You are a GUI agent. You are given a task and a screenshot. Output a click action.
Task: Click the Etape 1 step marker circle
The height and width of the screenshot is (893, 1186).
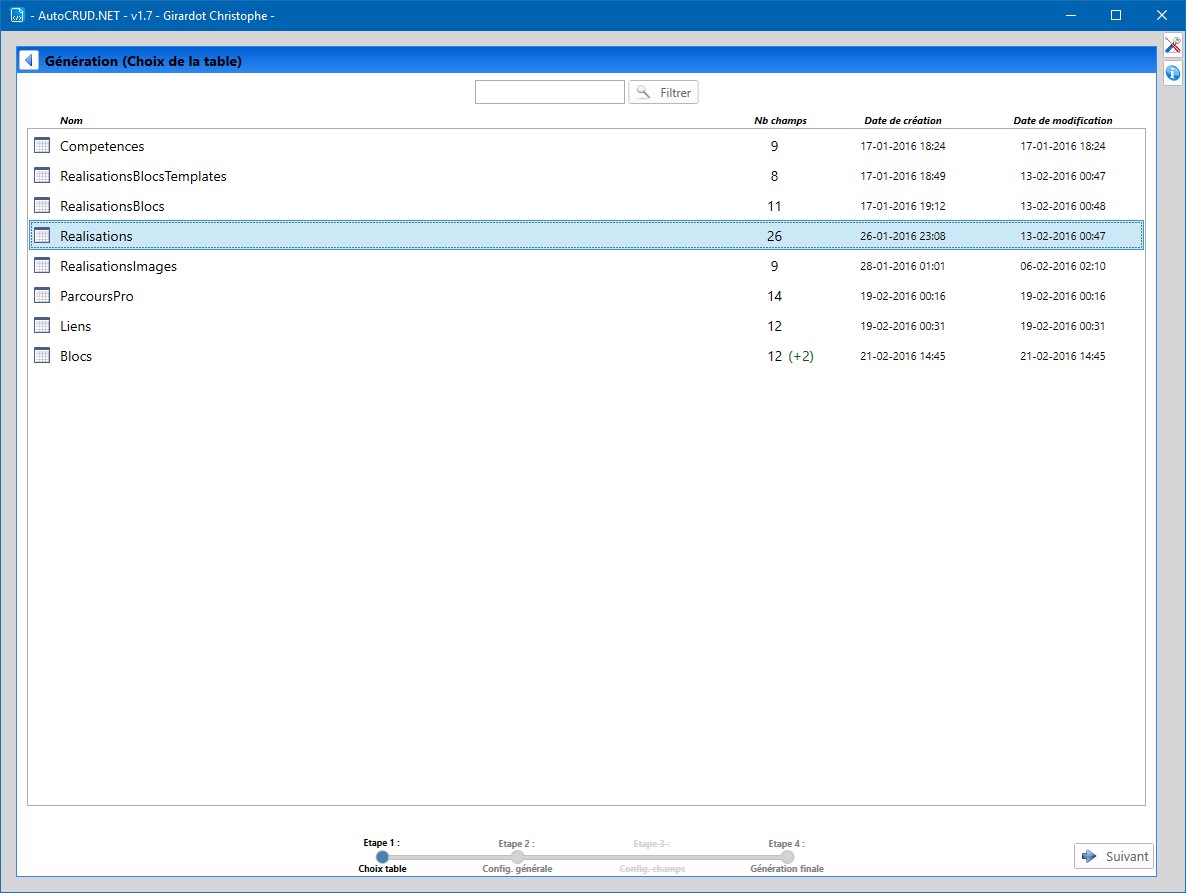tap(383, 857)
